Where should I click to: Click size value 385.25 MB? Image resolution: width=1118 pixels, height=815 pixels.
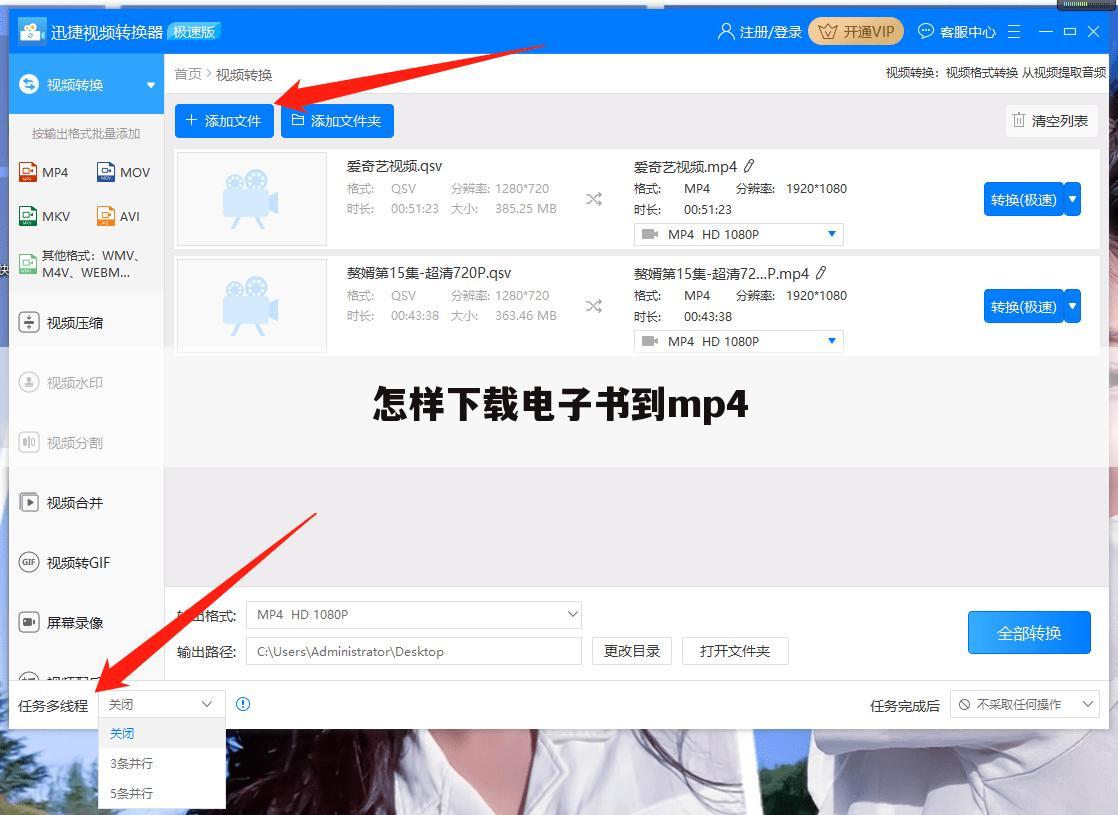[525, 209]
